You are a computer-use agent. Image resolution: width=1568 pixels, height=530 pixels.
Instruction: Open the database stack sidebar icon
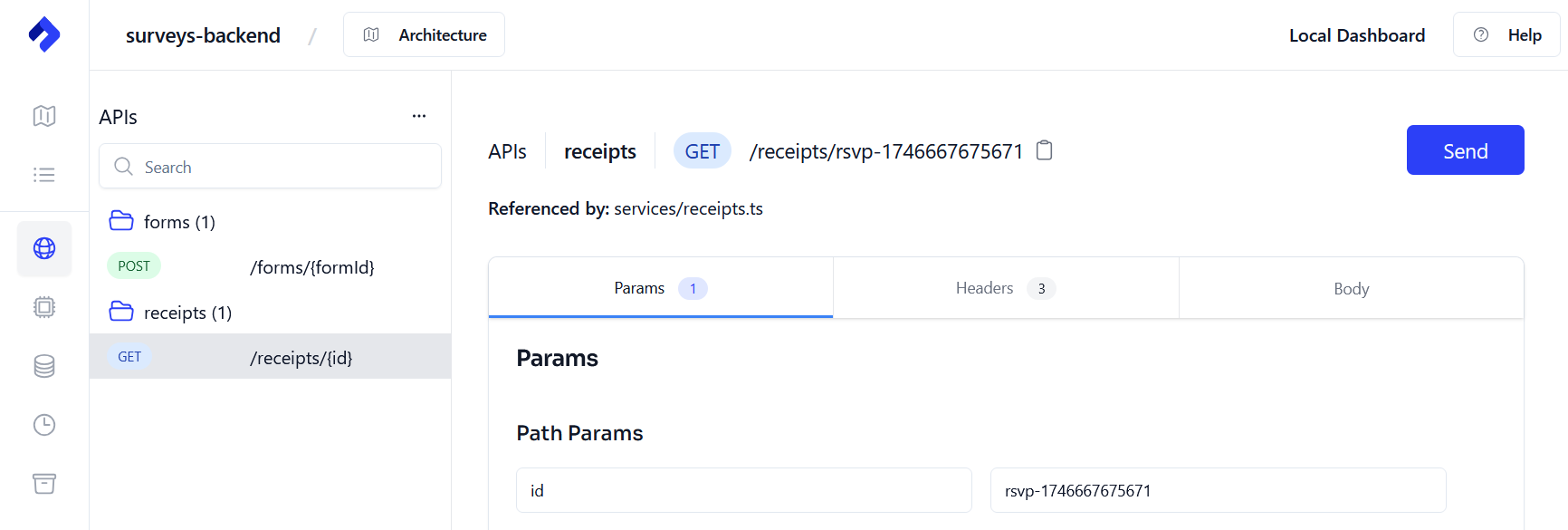pos(43,366)
